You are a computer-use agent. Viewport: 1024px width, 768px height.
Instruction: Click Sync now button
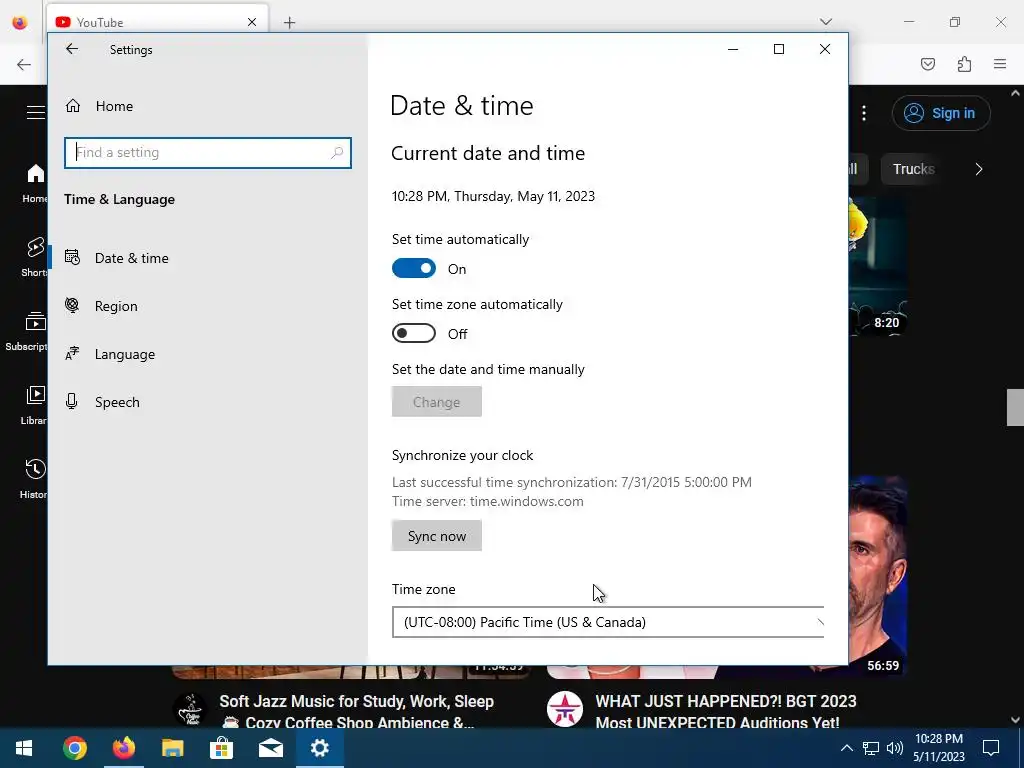(x=436, y=536)
